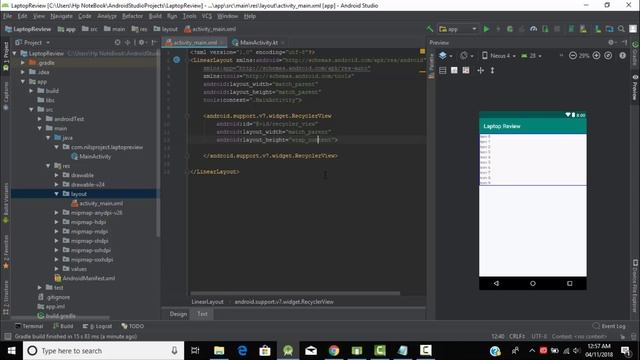Open the Terminal tool window

click(x=29, y=326)
